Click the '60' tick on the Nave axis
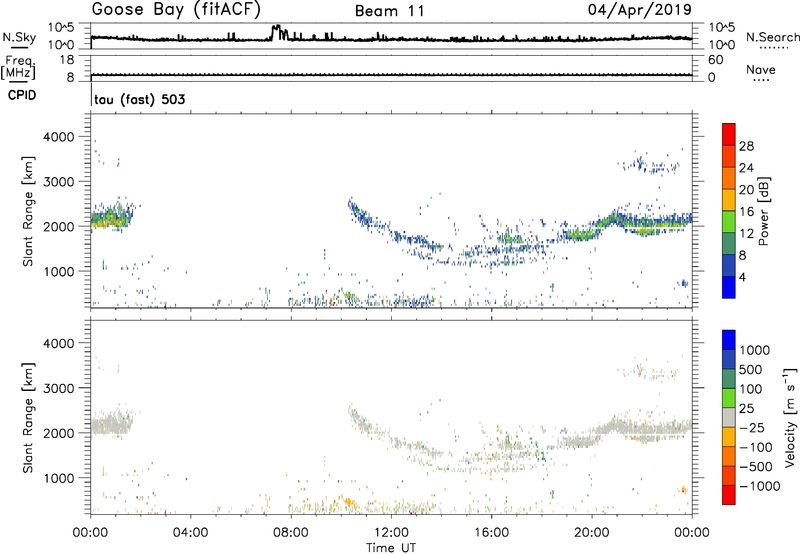 (715, 60)
